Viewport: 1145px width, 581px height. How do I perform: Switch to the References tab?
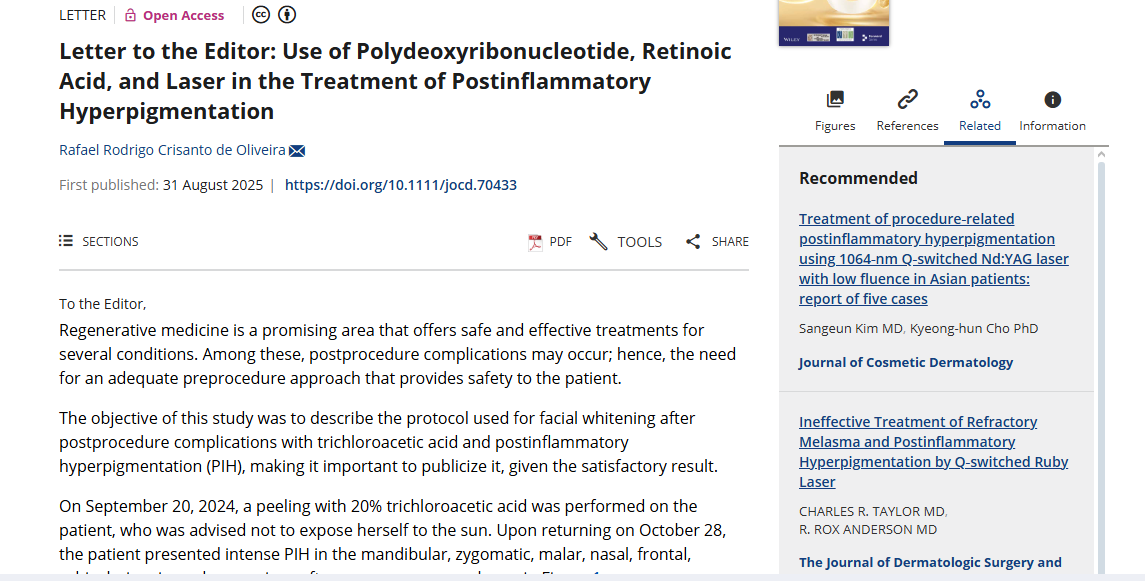click(907, 110)
